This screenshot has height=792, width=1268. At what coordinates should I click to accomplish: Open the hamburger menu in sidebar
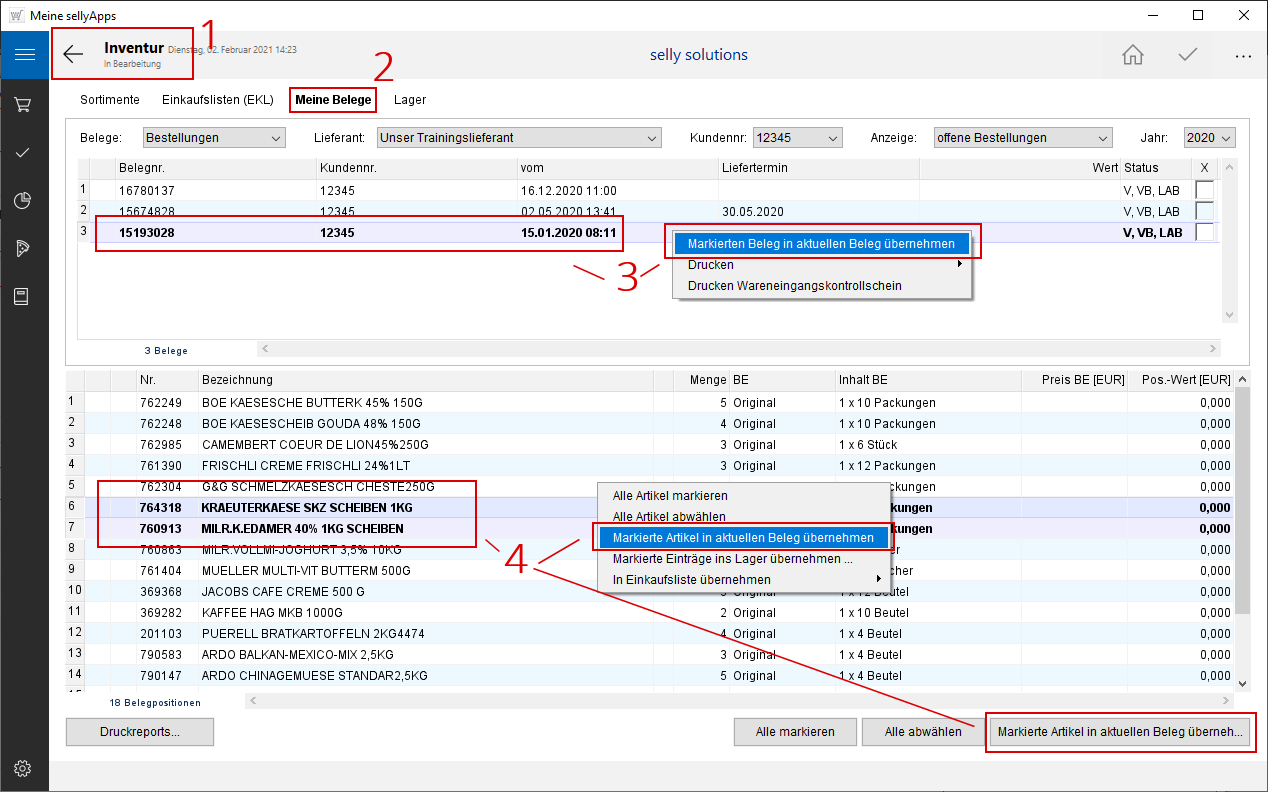[24, 55]
